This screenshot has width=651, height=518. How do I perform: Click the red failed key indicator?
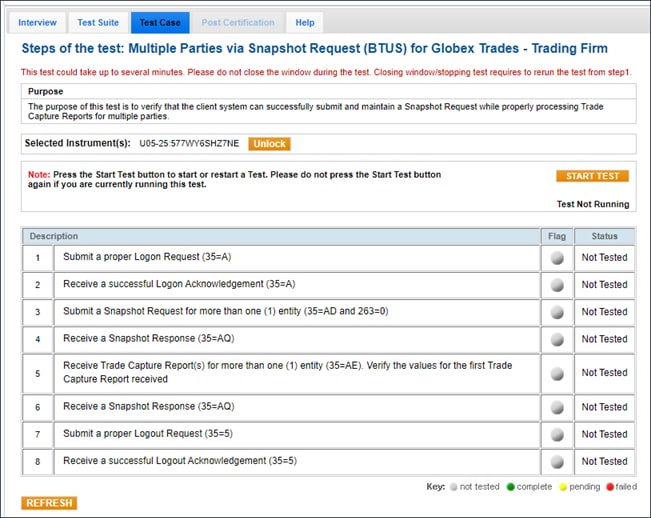click(608, 486)
